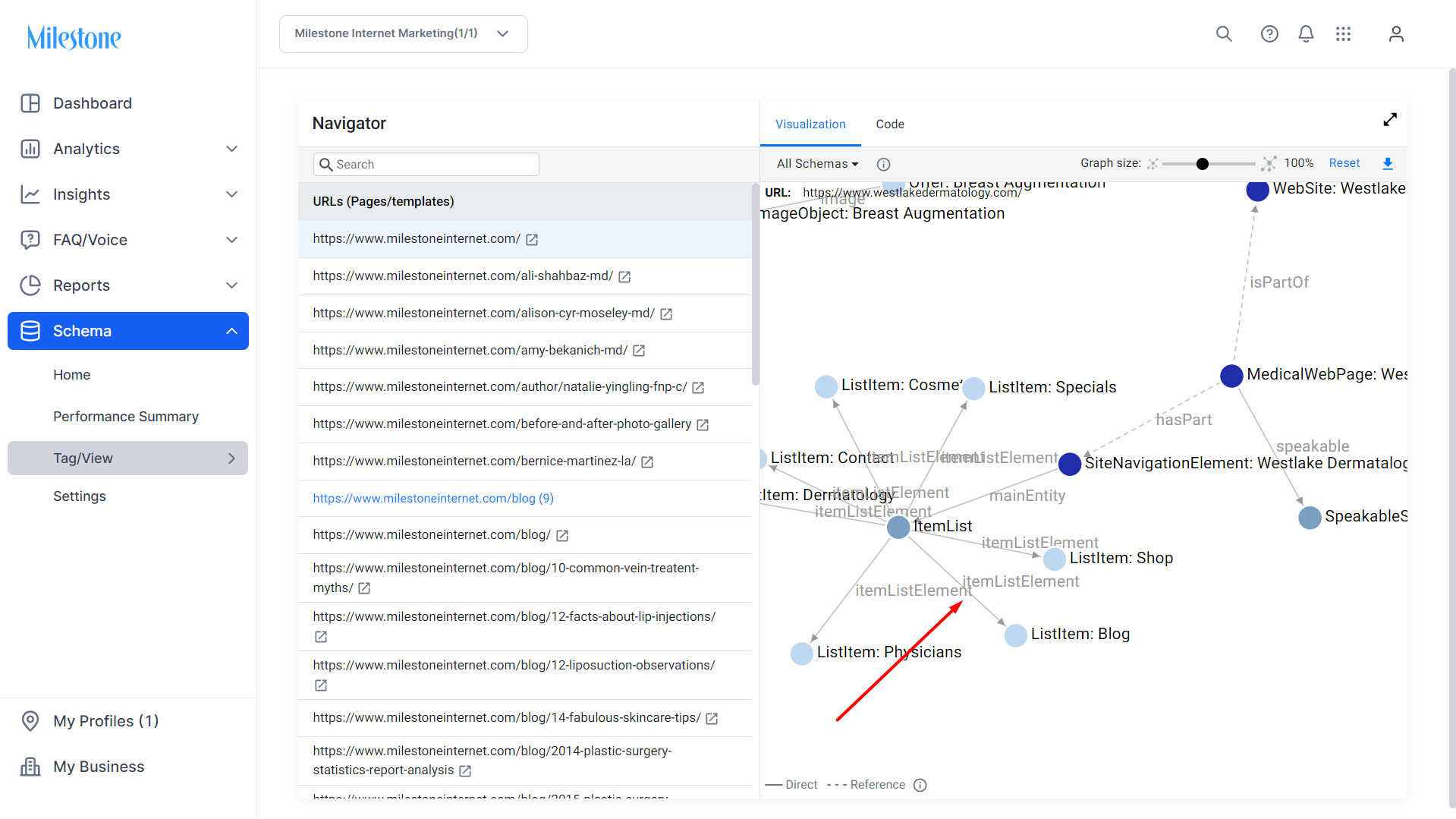Click the ListItem: Physicians node circle
Image resolution: width=1456 pixels, height=819 pixels.
(801, 654)
